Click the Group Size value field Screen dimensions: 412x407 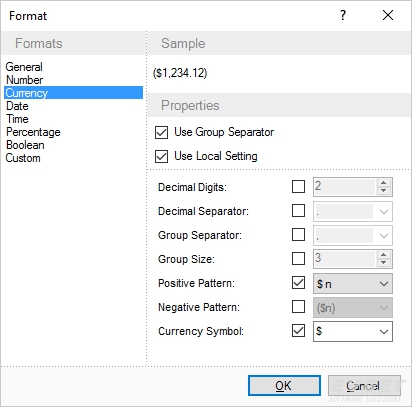pos(345,259)
